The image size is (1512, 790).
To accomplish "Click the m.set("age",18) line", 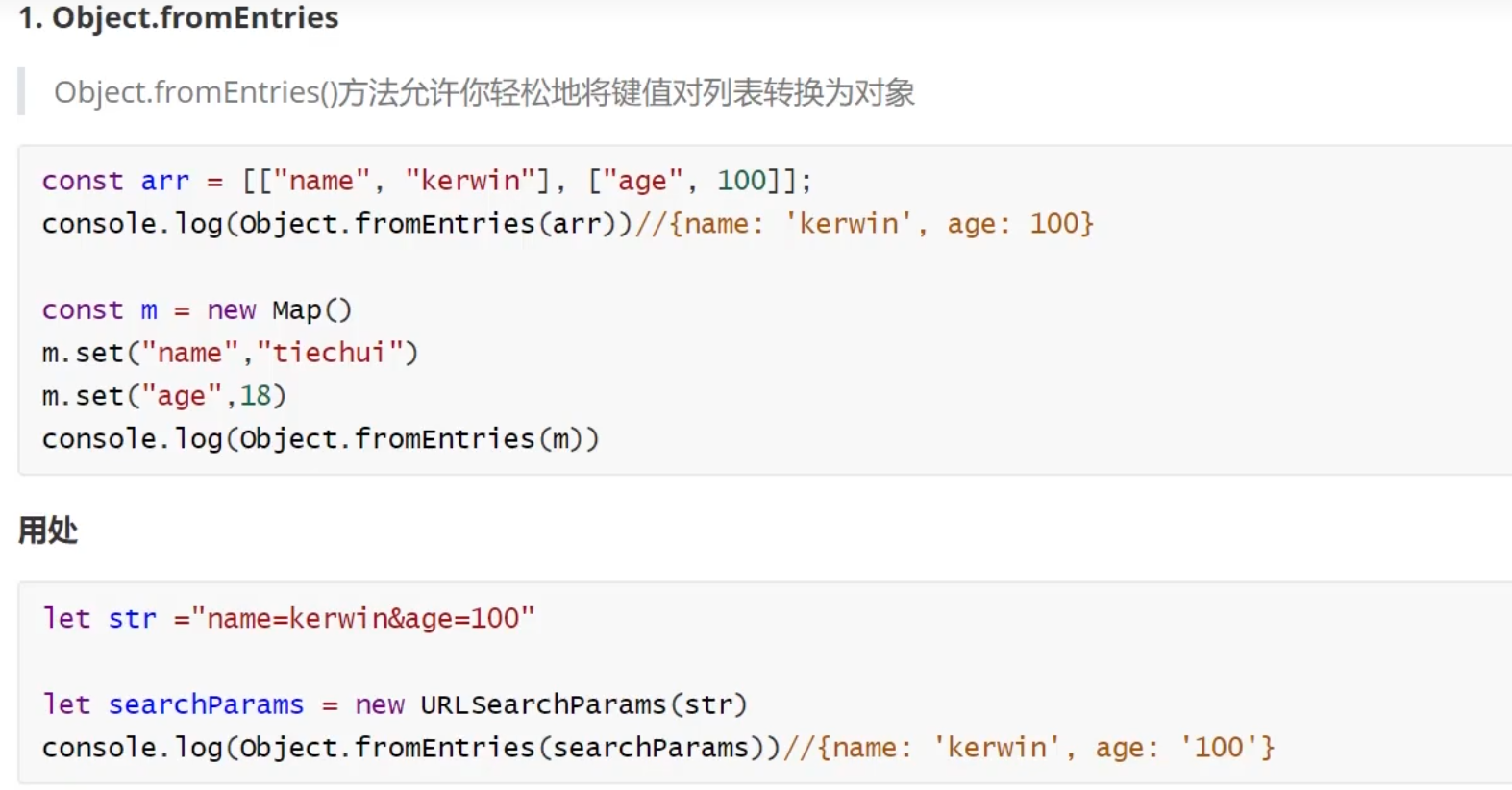I will (164, 396).
